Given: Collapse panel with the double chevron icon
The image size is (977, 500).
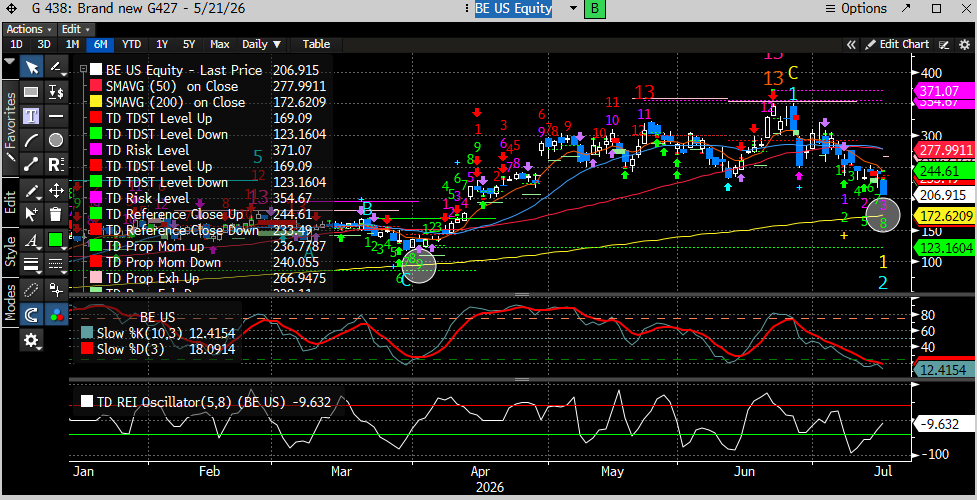Looking at the screenshot, I should click(851, 44).
